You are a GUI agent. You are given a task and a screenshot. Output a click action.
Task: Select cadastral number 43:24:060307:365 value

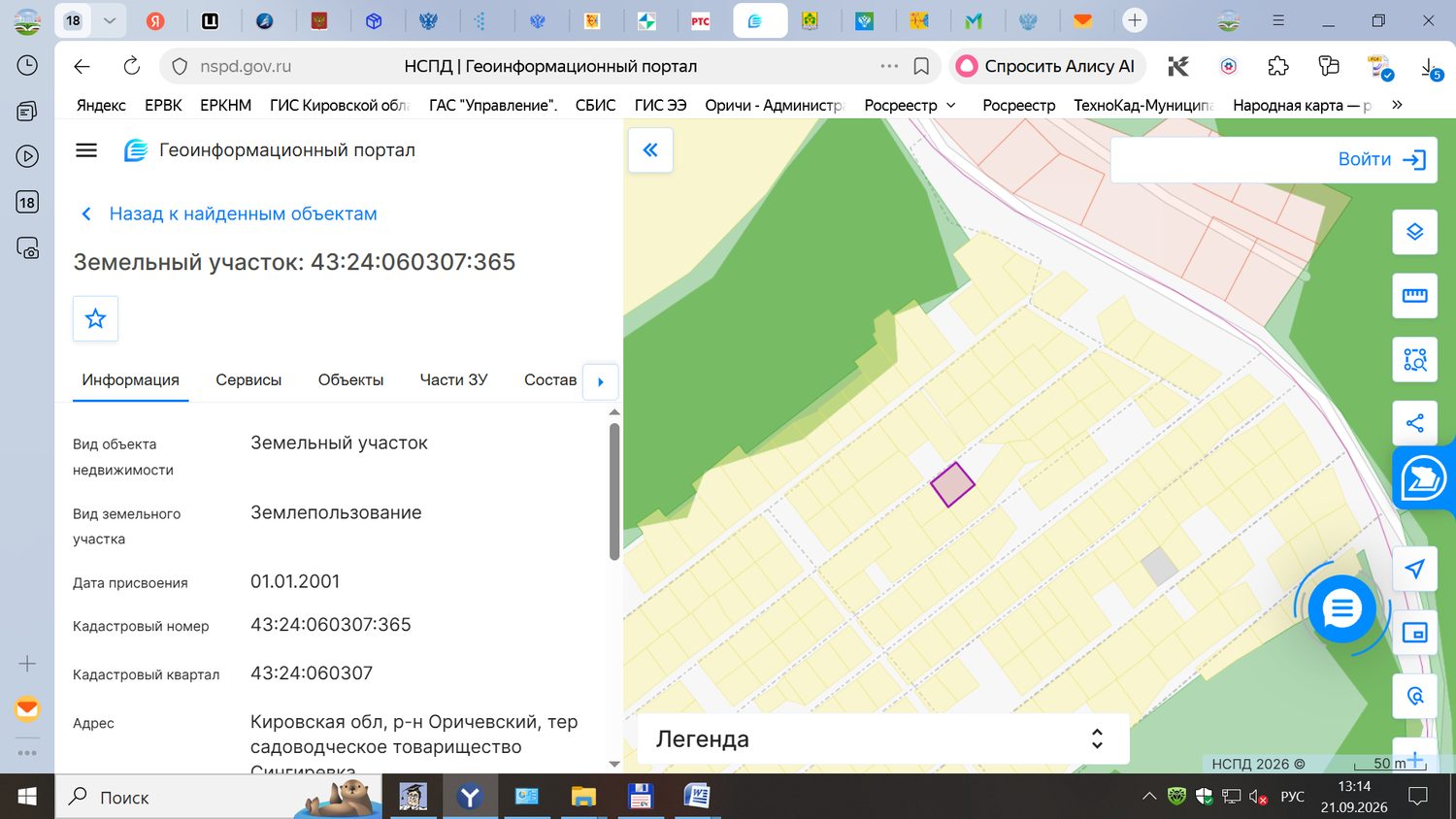pyautogui.click(x=331, y=625)
